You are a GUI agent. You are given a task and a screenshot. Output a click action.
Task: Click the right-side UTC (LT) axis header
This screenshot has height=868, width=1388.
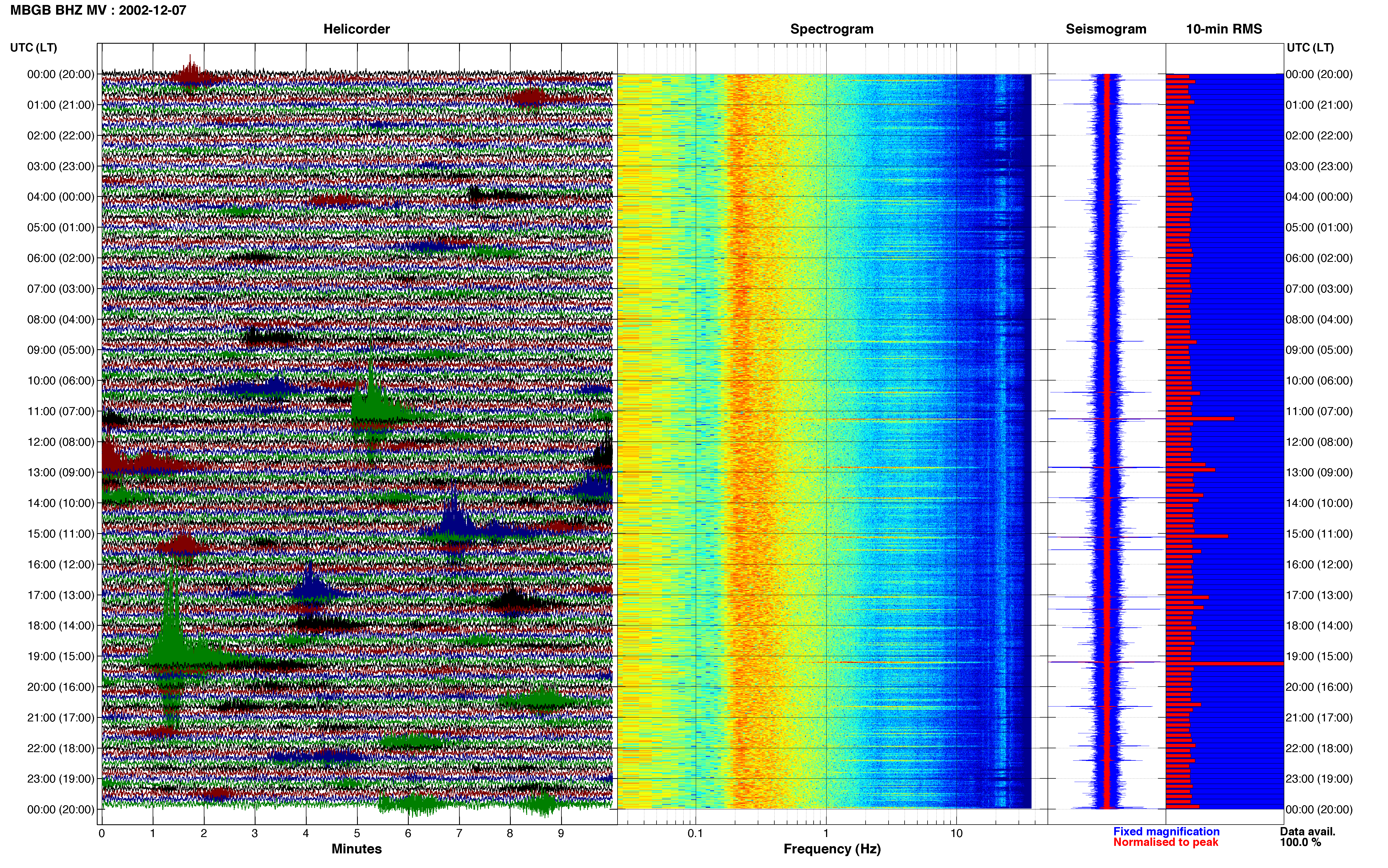coord(1310,48)
